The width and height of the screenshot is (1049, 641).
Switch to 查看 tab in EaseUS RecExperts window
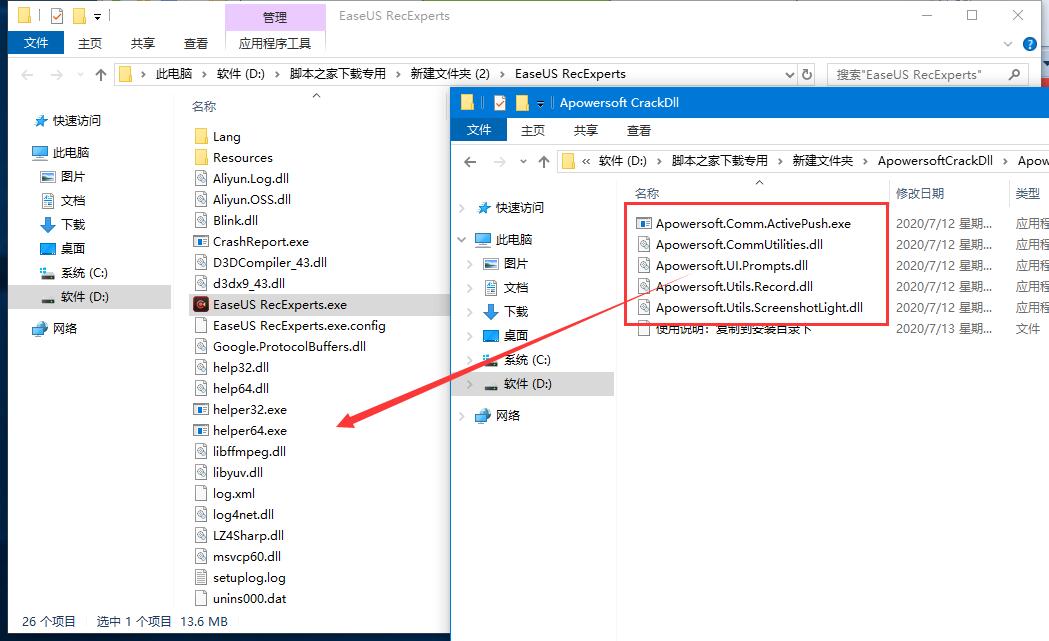point(195,43)
